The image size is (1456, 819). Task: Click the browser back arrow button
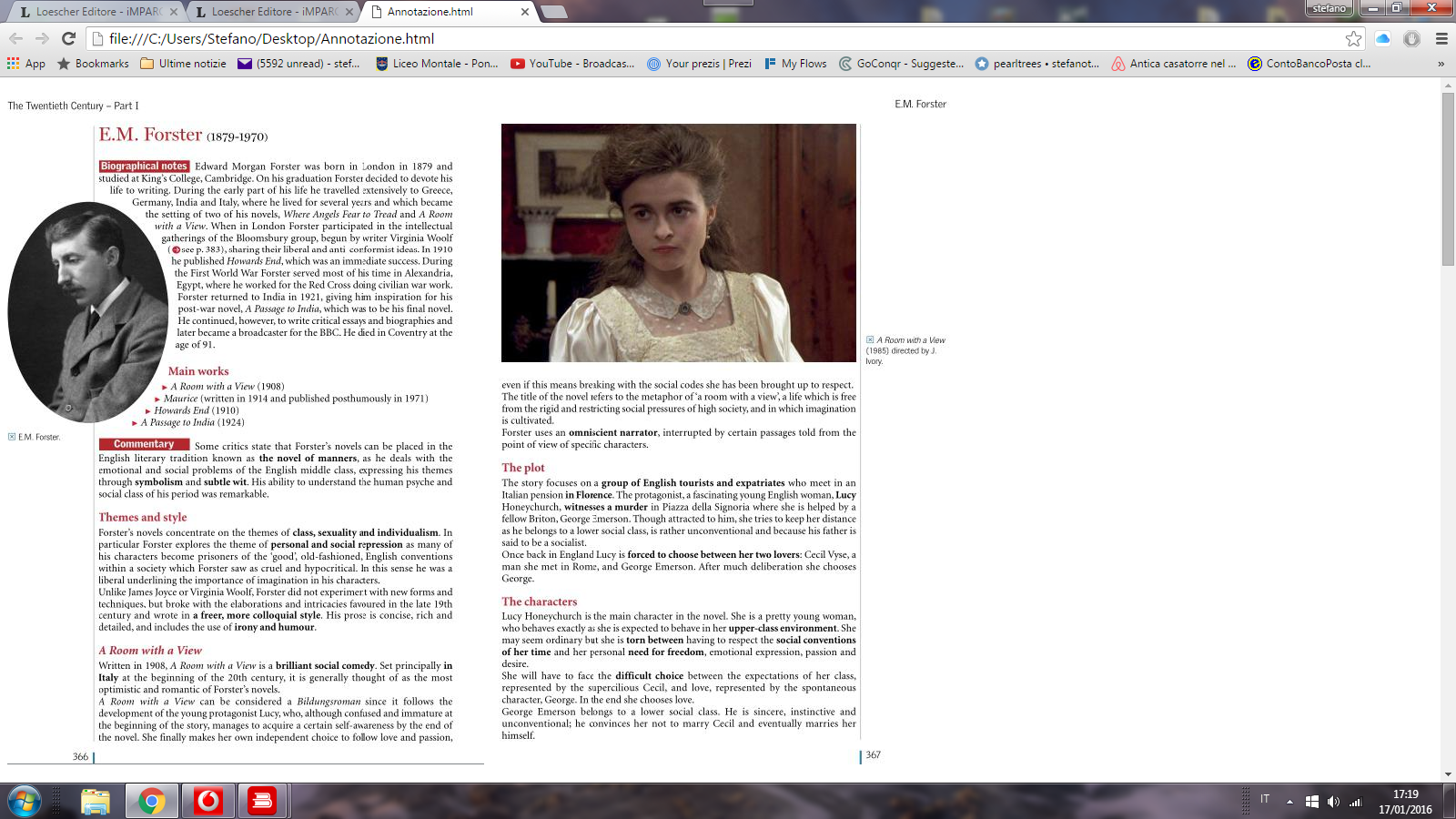[x=15, y=38]
